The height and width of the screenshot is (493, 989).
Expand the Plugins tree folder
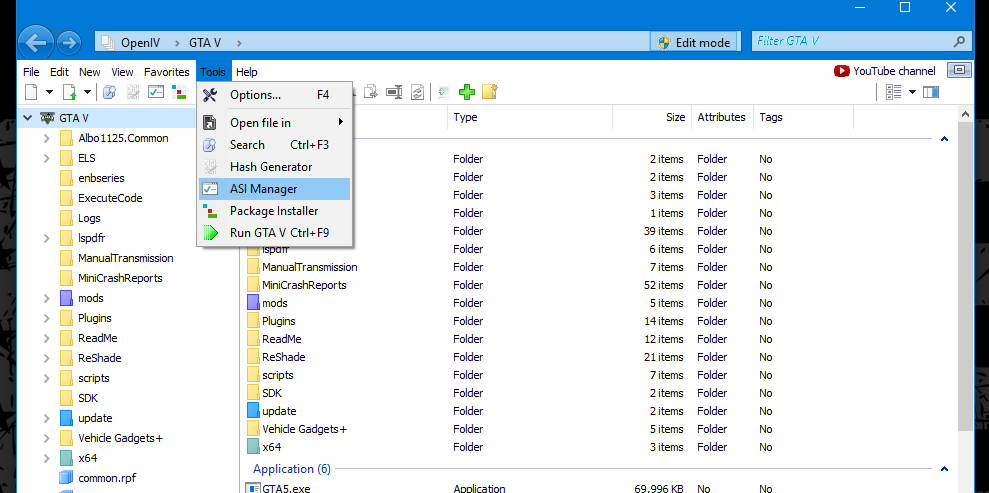click(46, 318)
